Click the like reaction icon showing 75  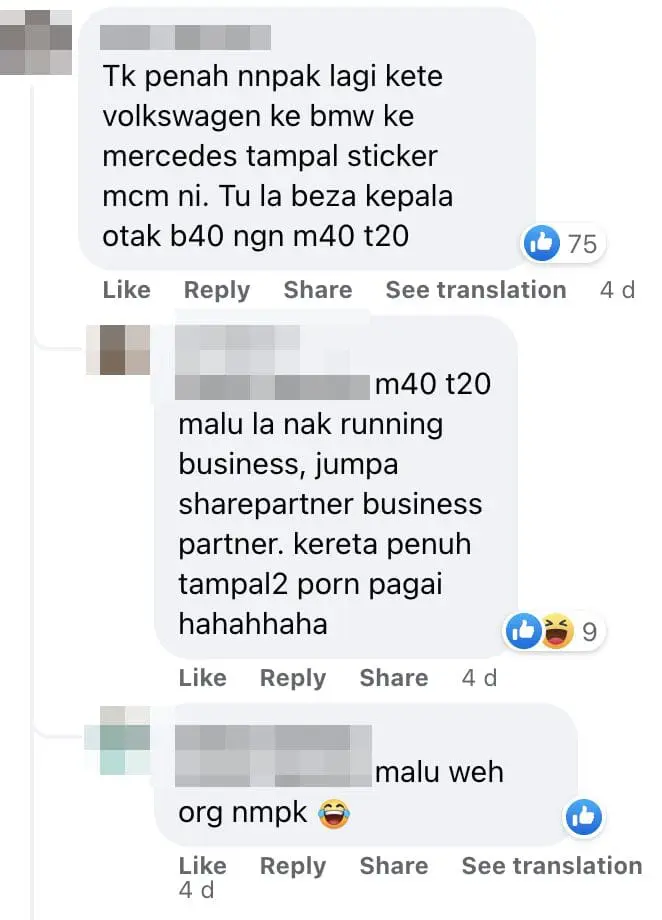click(x=541, y=243)
